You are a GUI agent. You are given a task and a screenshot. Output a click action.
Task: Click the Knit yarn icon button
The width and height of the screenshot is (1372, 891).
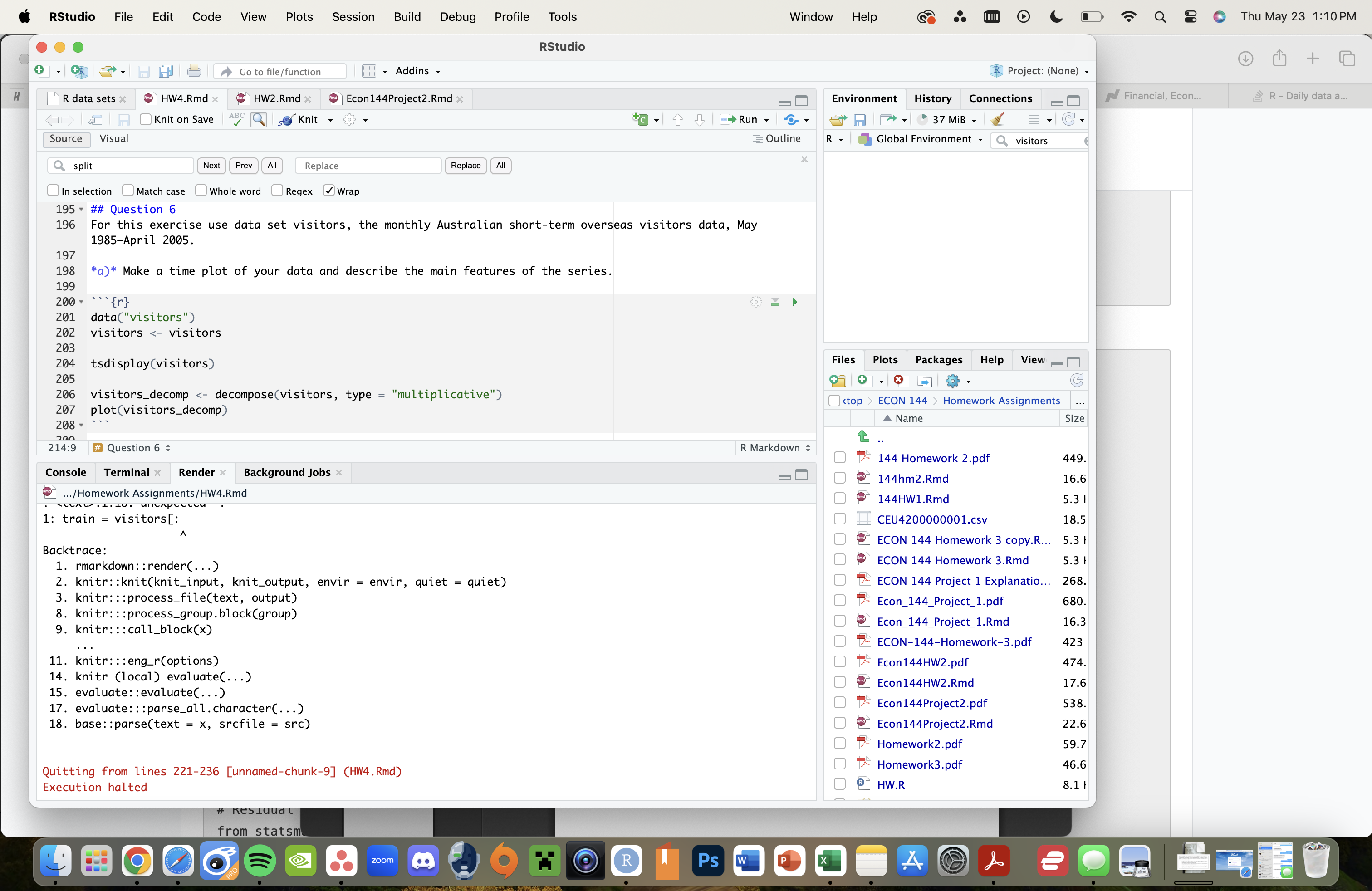tap(299, 119)
